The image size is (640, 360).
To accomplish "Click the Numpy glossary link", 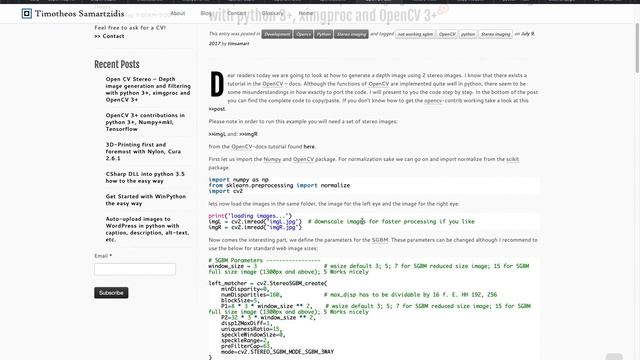I will click(272, 159).
